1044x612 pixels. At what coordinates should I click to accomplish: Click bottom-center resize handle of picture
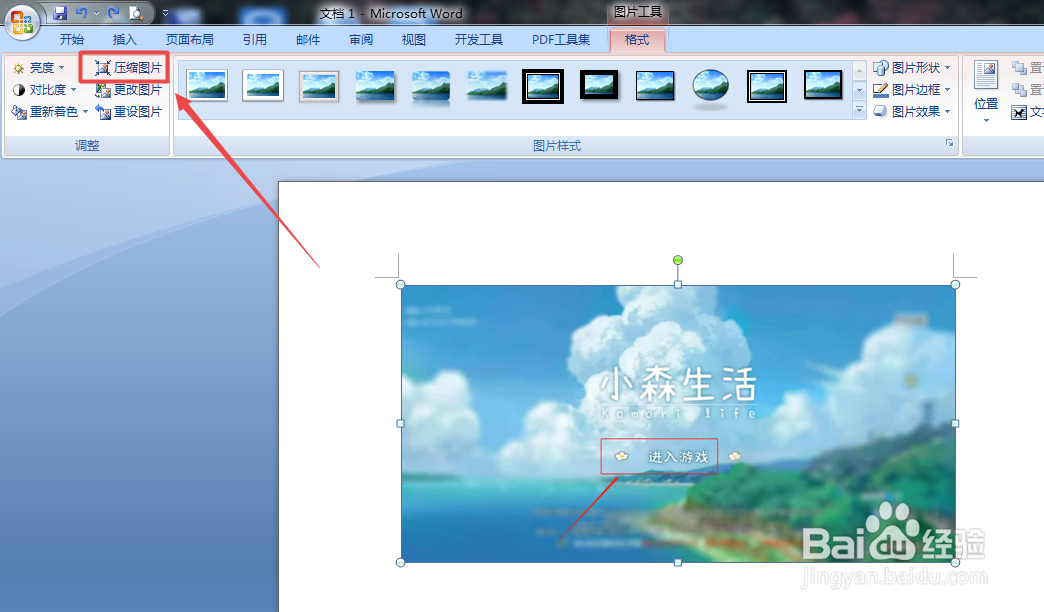click(x=678, y=563)
